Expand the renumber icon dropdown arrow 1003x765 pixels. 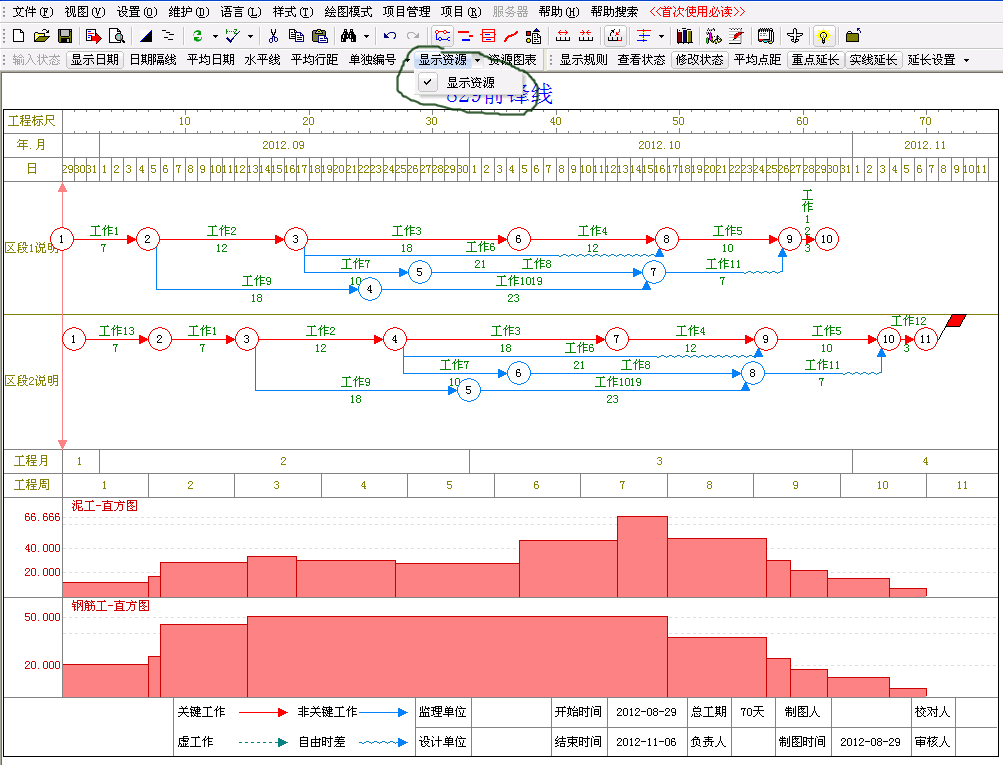click(x=250, y=36)
